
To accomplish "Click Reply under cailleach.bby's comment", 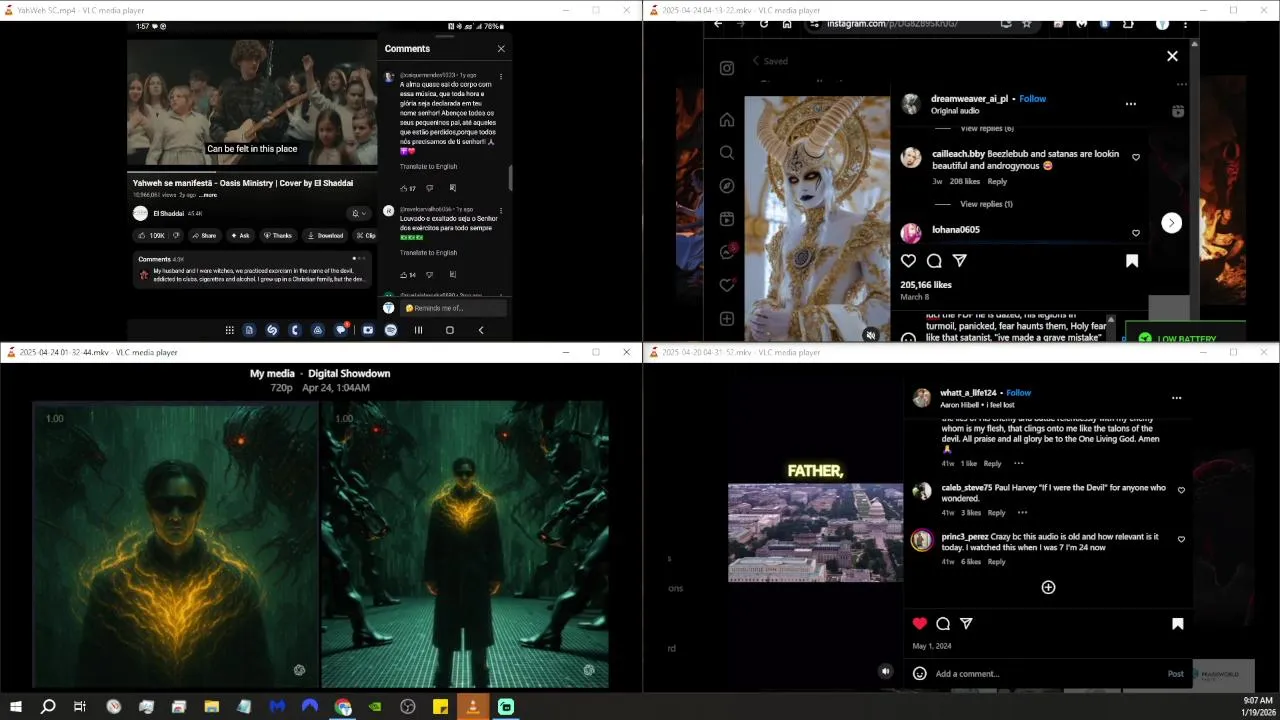I will (997, 181).
